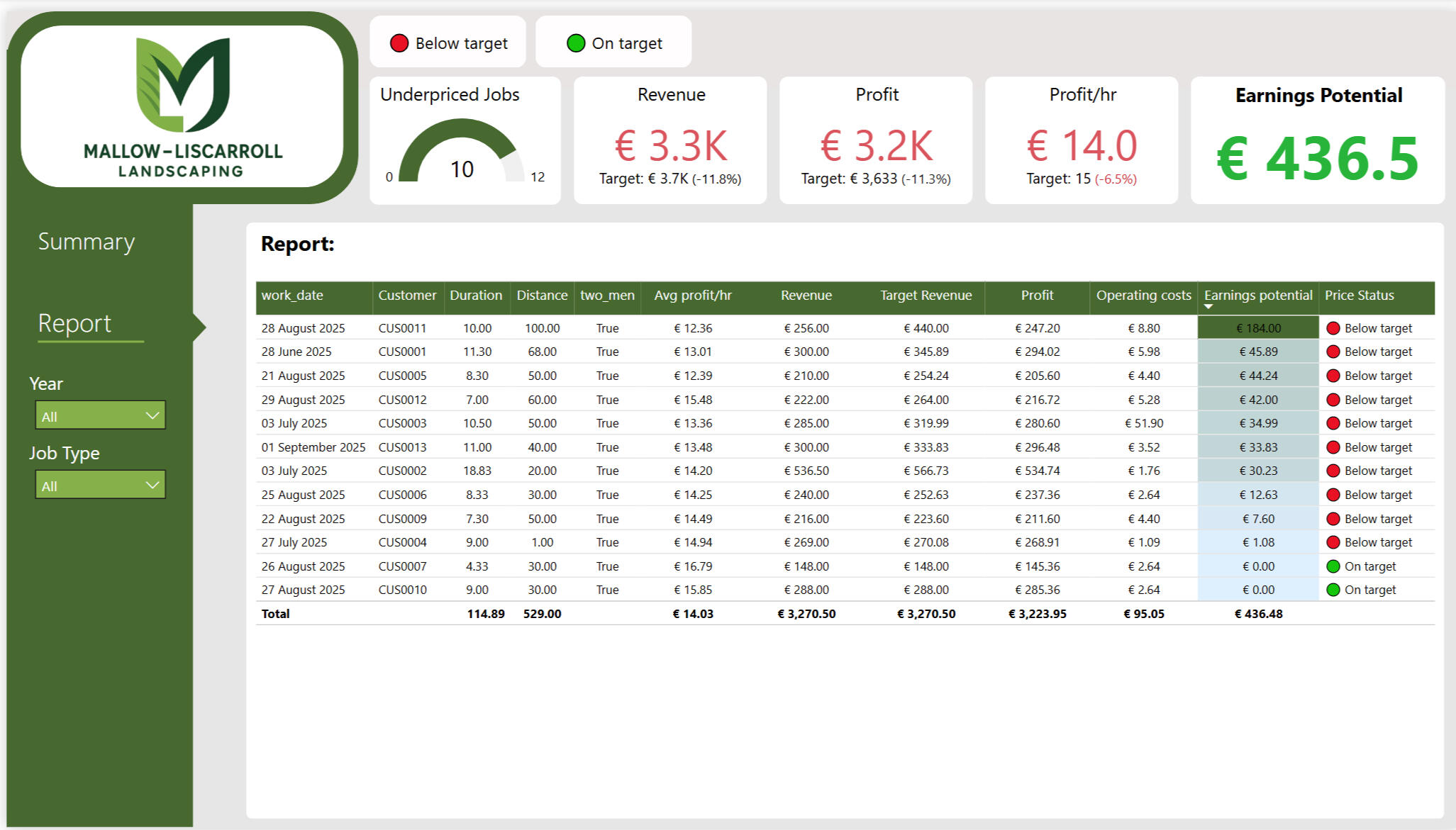This screenshot has height=830, width=1456.
Task: Click the green On target legend circle
Action: point(576,43)
